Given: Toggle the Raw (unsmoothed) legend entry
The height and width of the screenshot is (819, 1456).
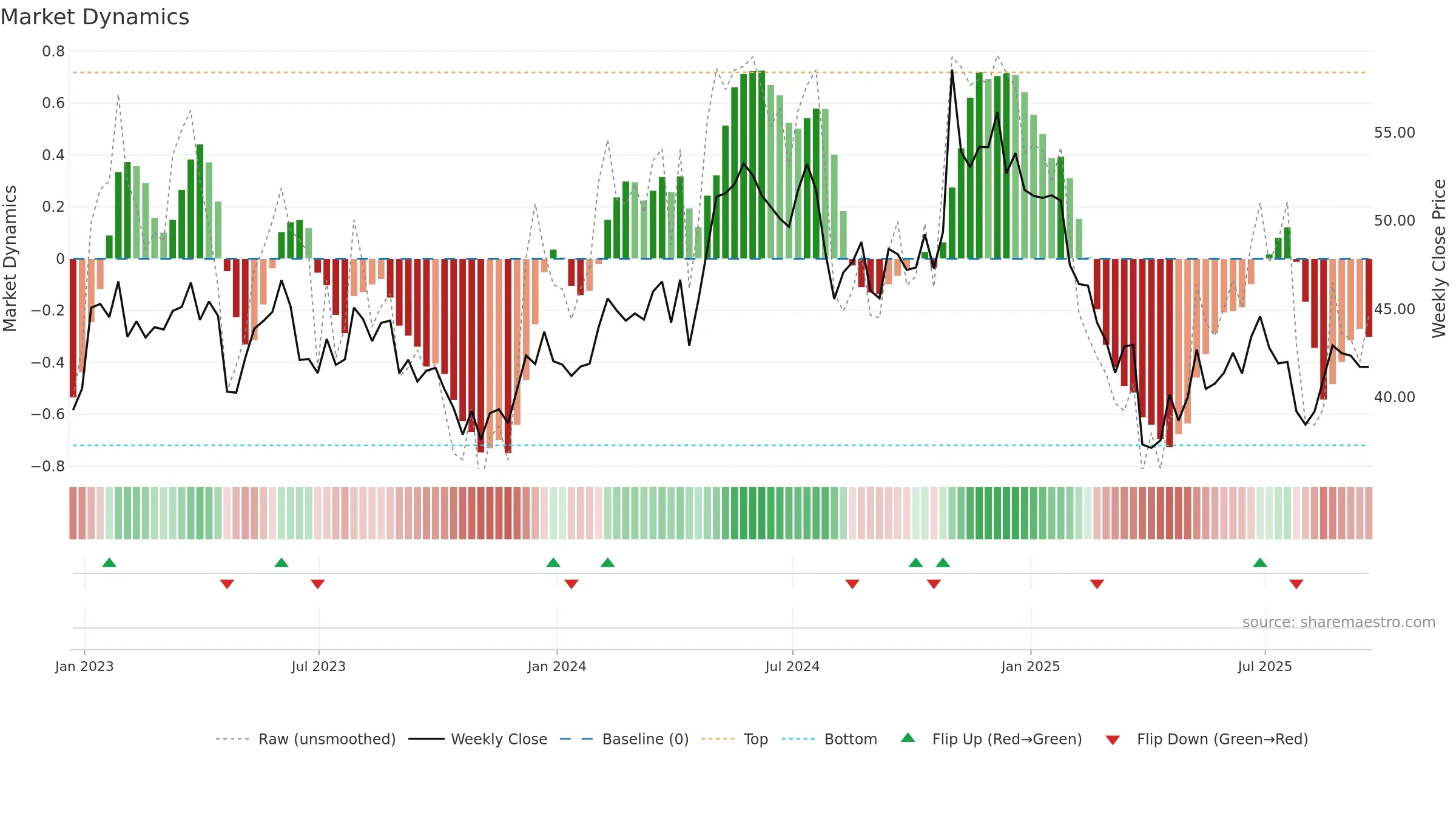Looking at the screenshot, I should [305, 739].
